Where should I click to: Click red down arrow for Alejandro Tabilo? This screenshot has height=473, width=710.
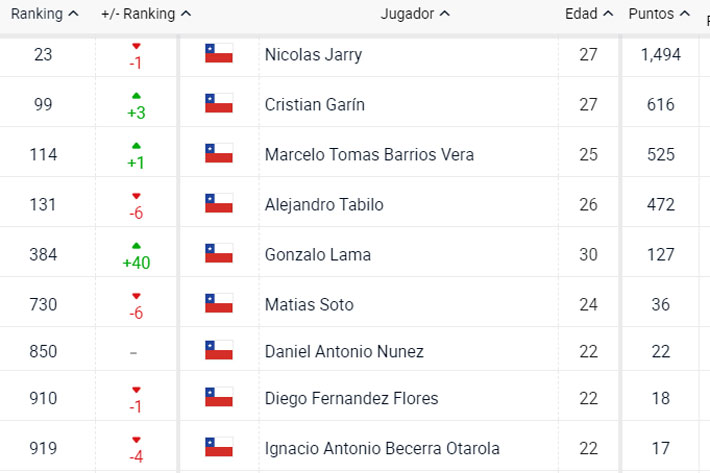coord(136,196)
